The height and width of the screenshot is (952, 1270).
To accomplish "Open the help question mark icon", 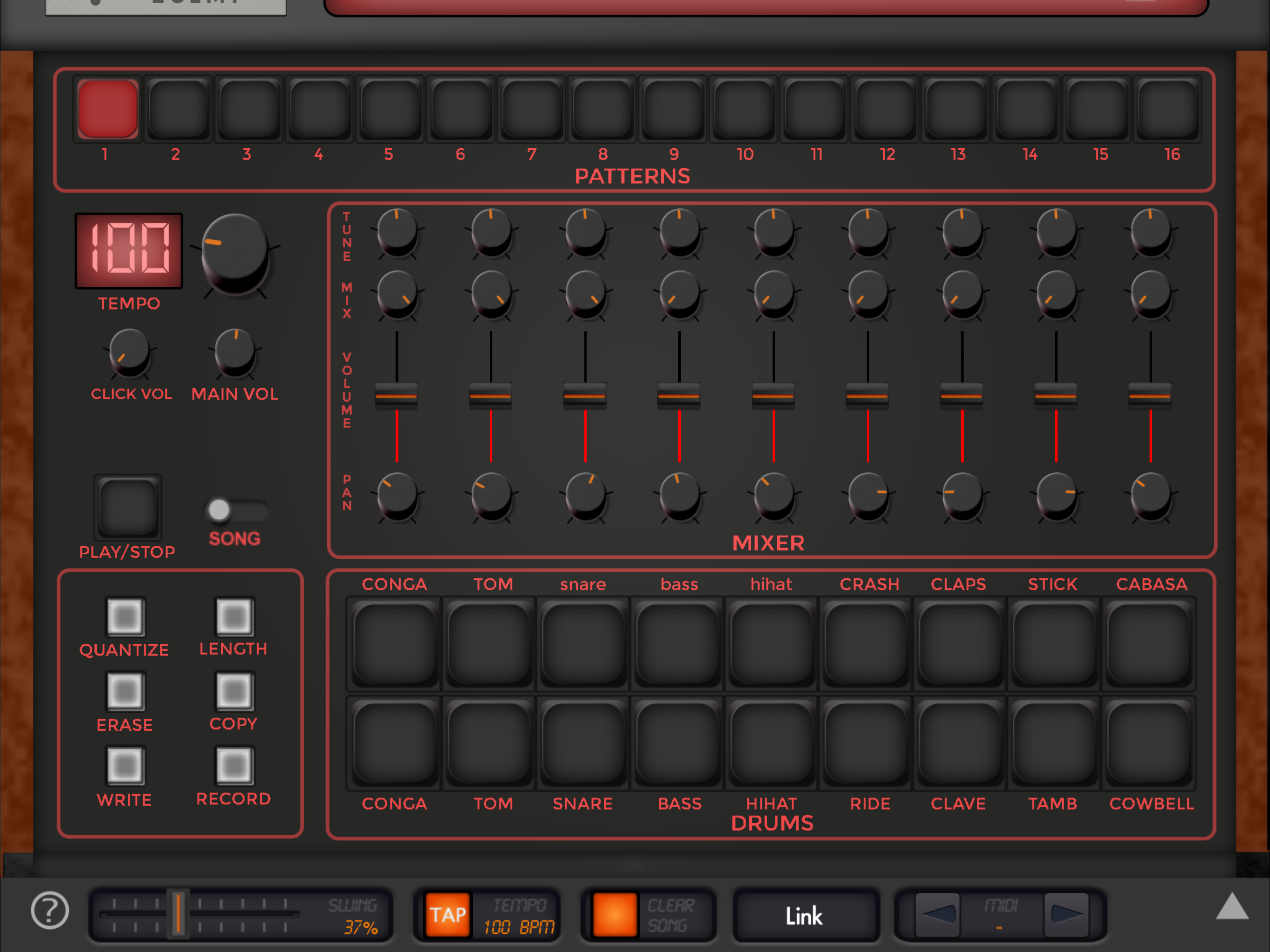I will [49, 910].
